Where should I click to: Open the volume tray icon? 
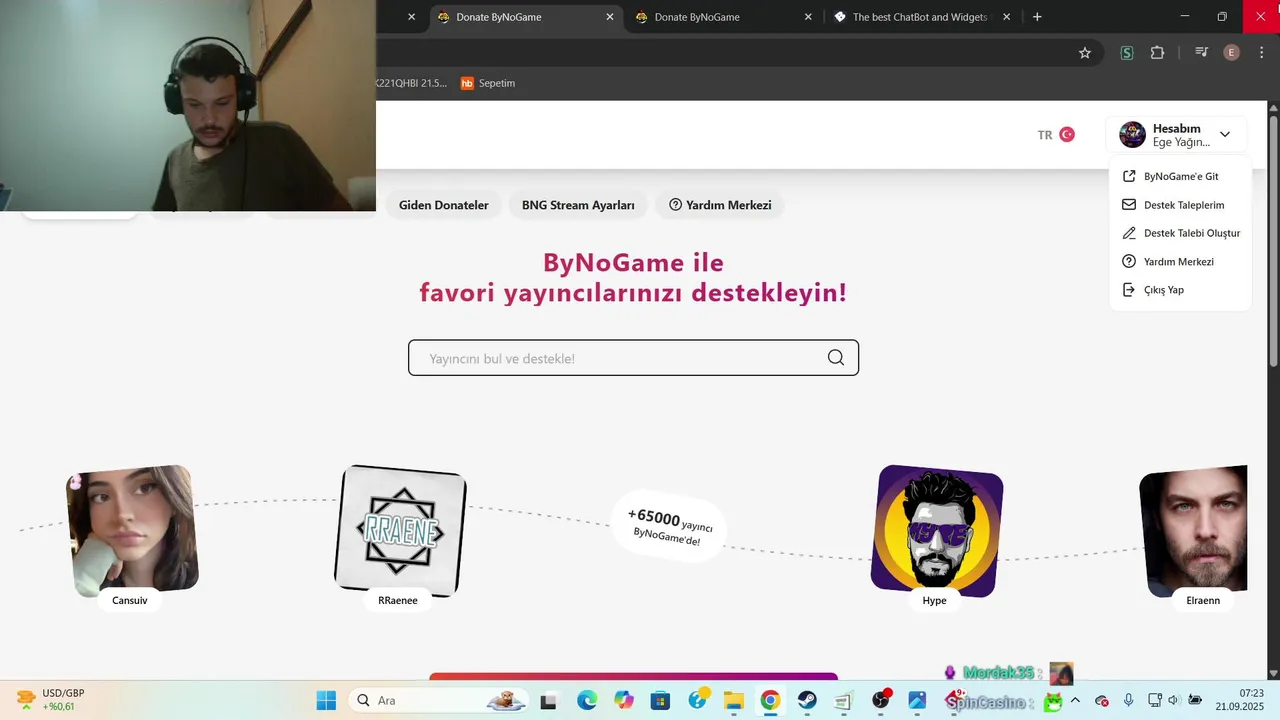click(1173, 700)
